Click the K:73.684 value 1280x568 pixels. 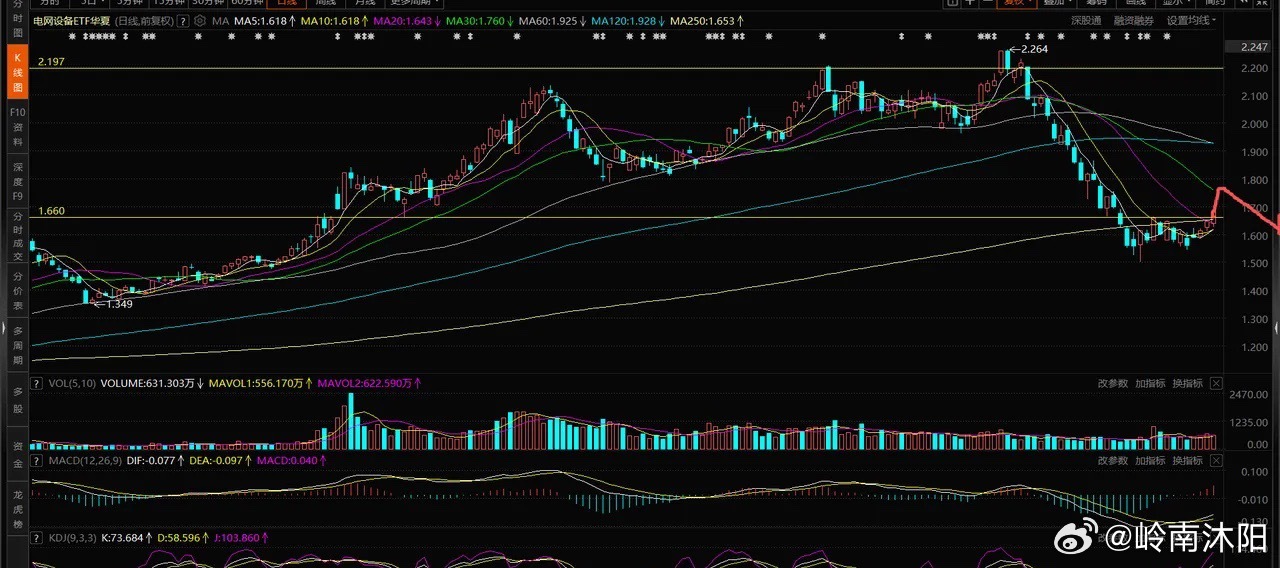(124, 537)
